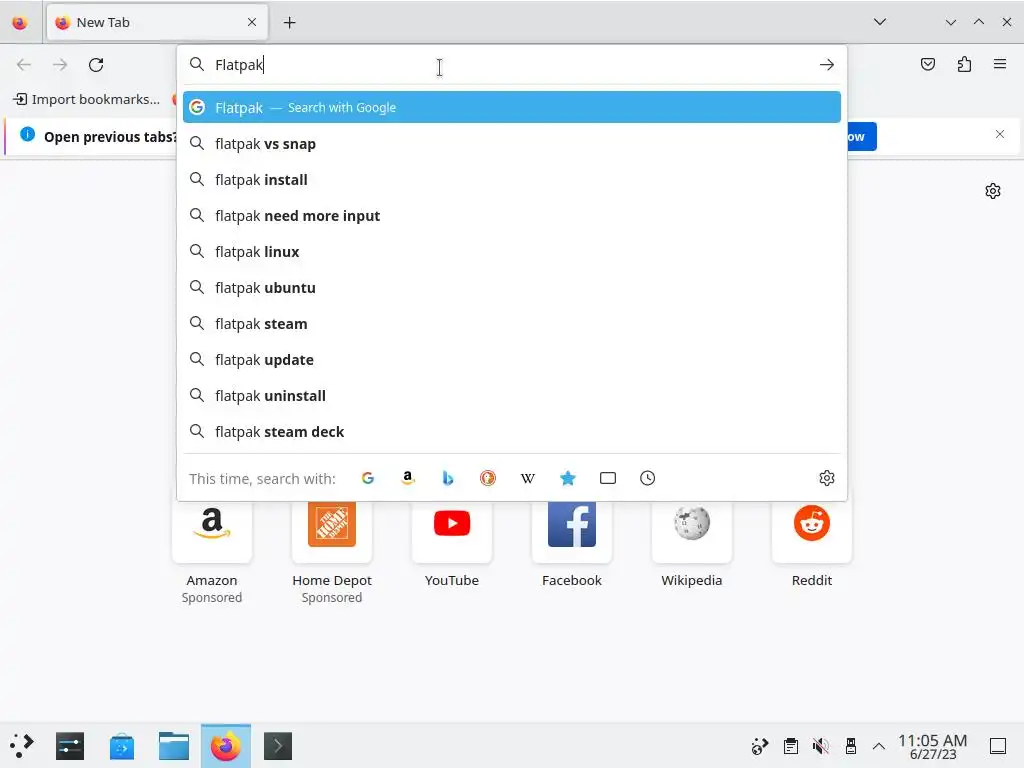Pick suggestion flatpak vs snap
Screen dimensions: 1024x768
click(512, 144)
